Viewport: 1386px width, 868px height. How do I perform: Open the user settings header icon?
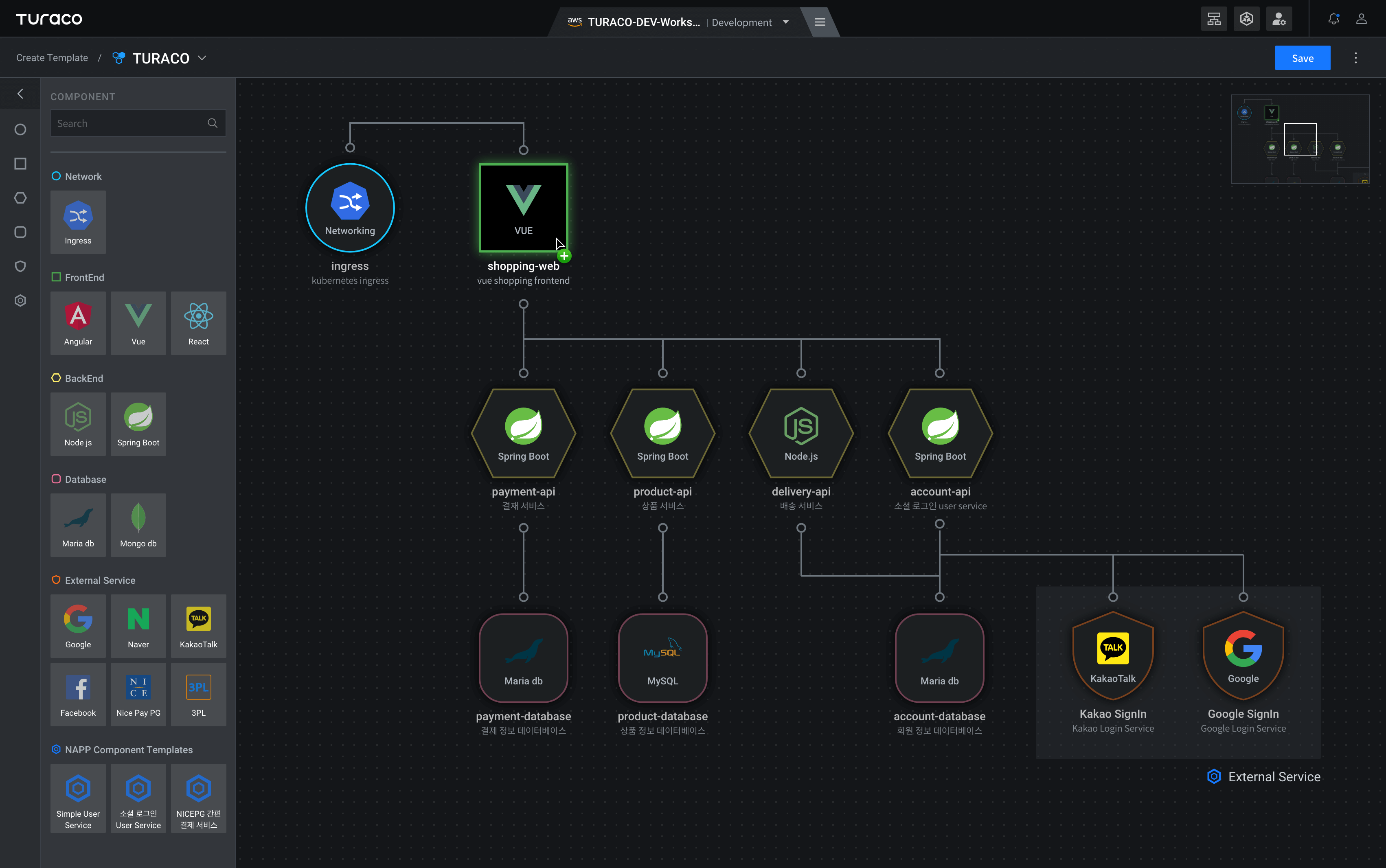(x=1279, y=19)
